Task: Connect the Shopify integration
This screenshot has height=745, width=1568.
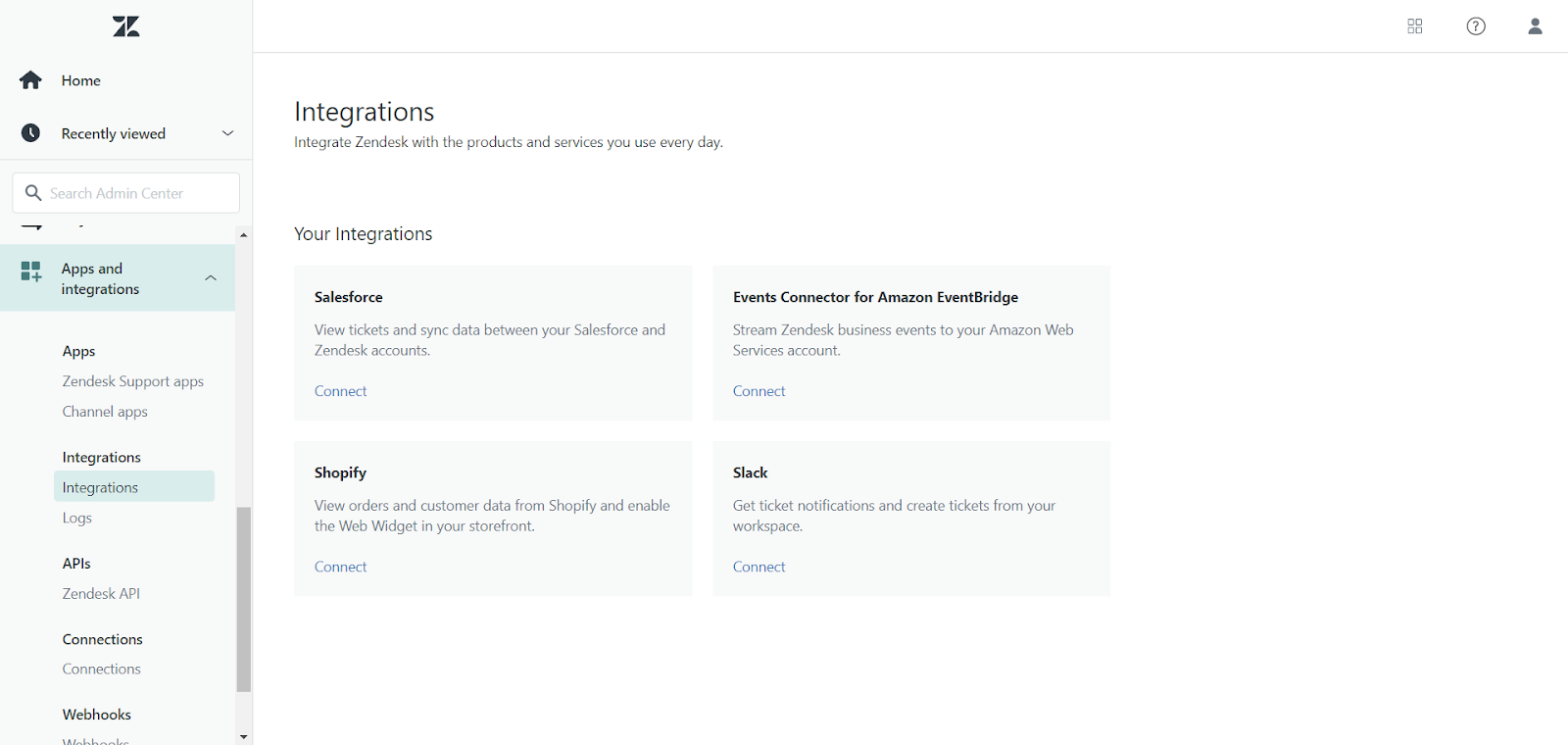Action: [340, 567]
